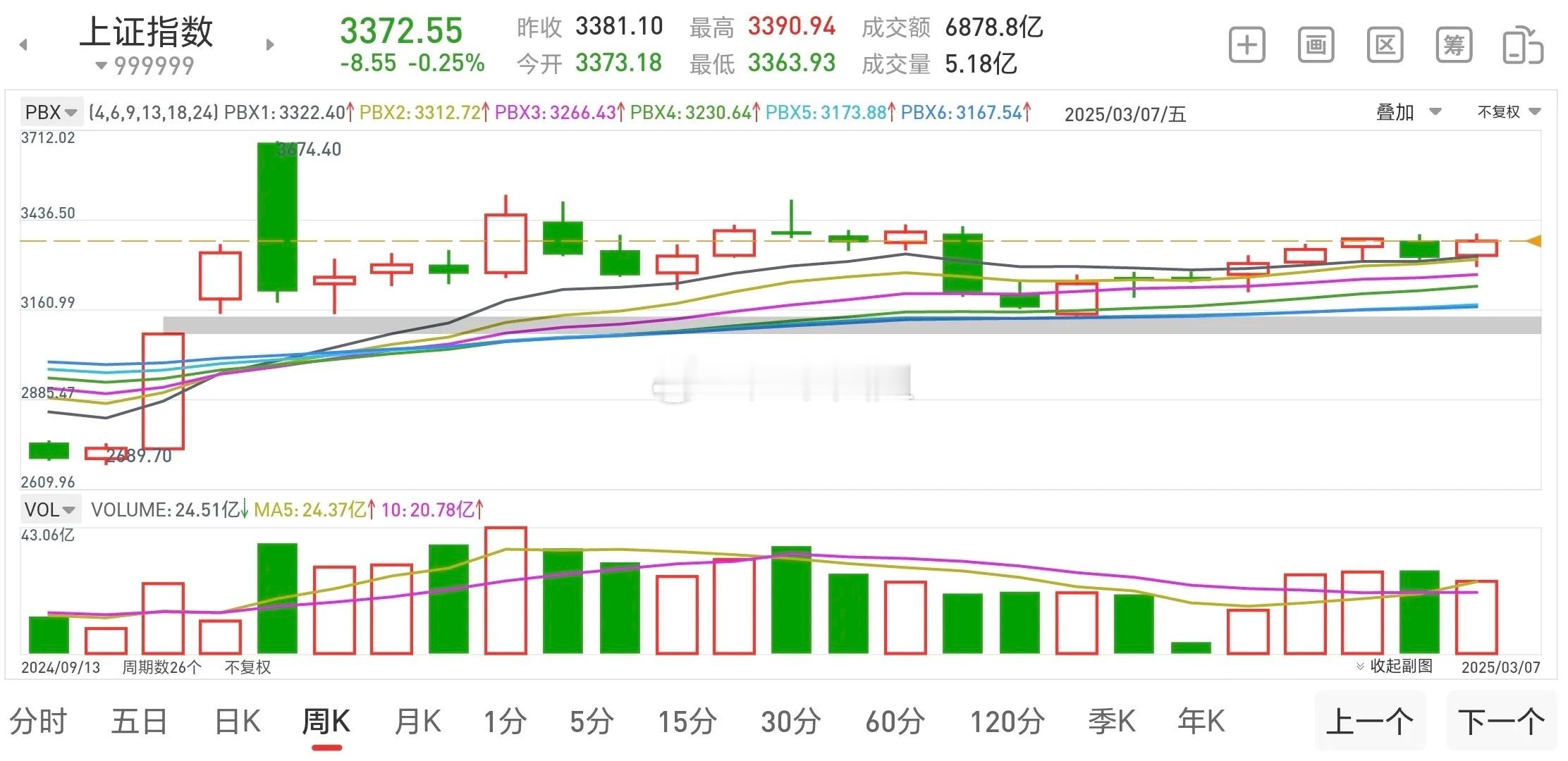Switch to the 年K tab

point(1201,722)
